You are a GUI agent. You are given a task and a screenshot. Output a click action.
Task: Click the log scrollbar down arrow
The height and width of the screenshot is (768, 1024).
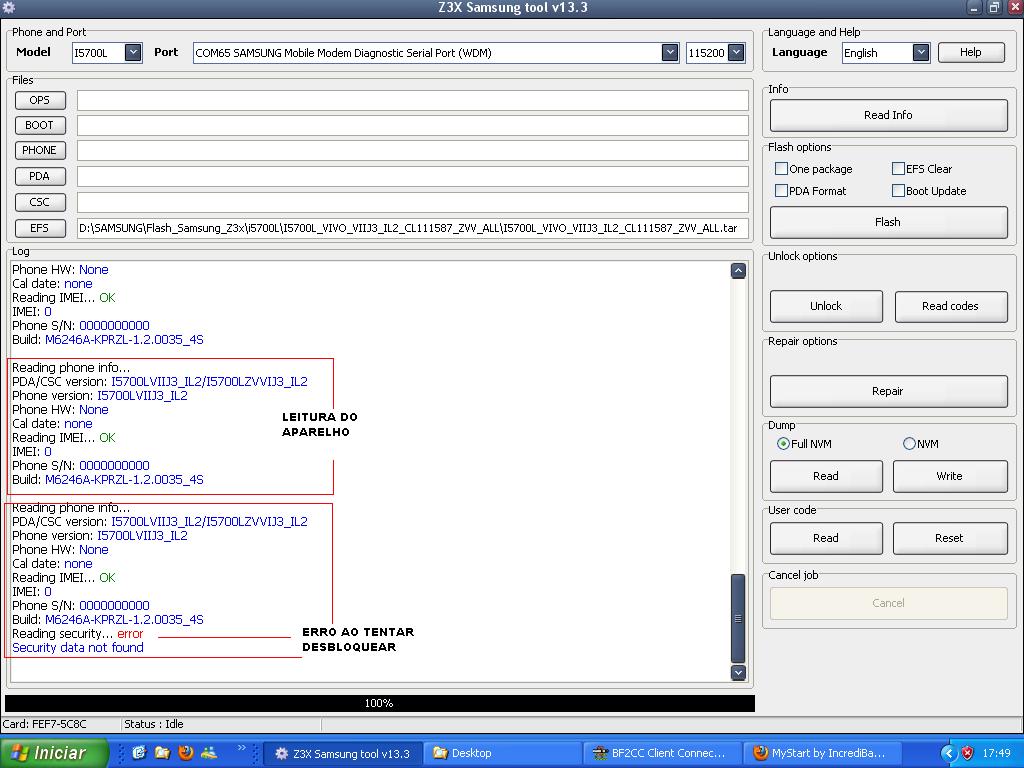pos(738,672)
